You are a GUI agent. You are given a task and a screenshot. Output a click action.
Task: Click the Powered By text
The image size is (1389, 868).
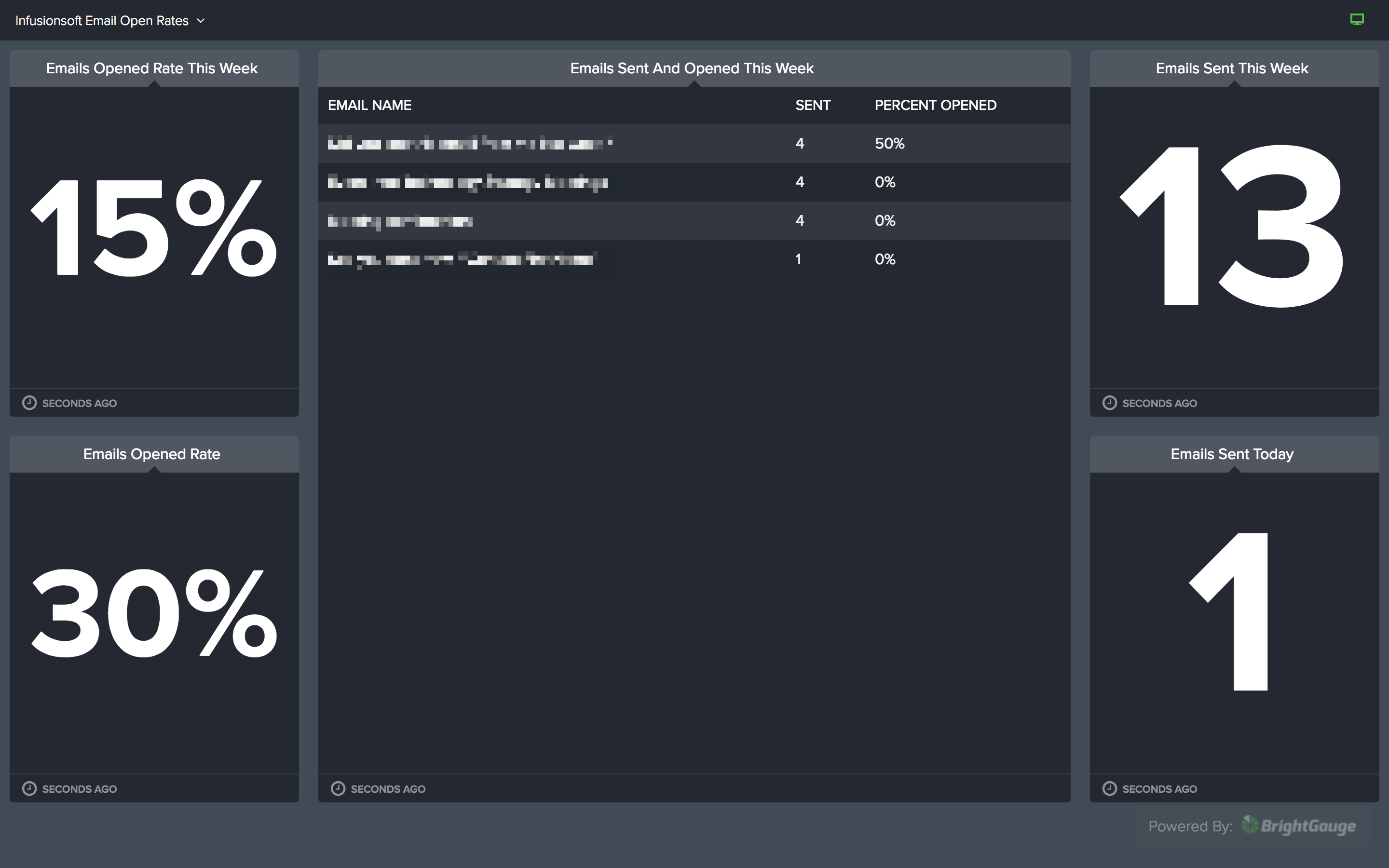pyautogui.click(x=1190, y=826)
